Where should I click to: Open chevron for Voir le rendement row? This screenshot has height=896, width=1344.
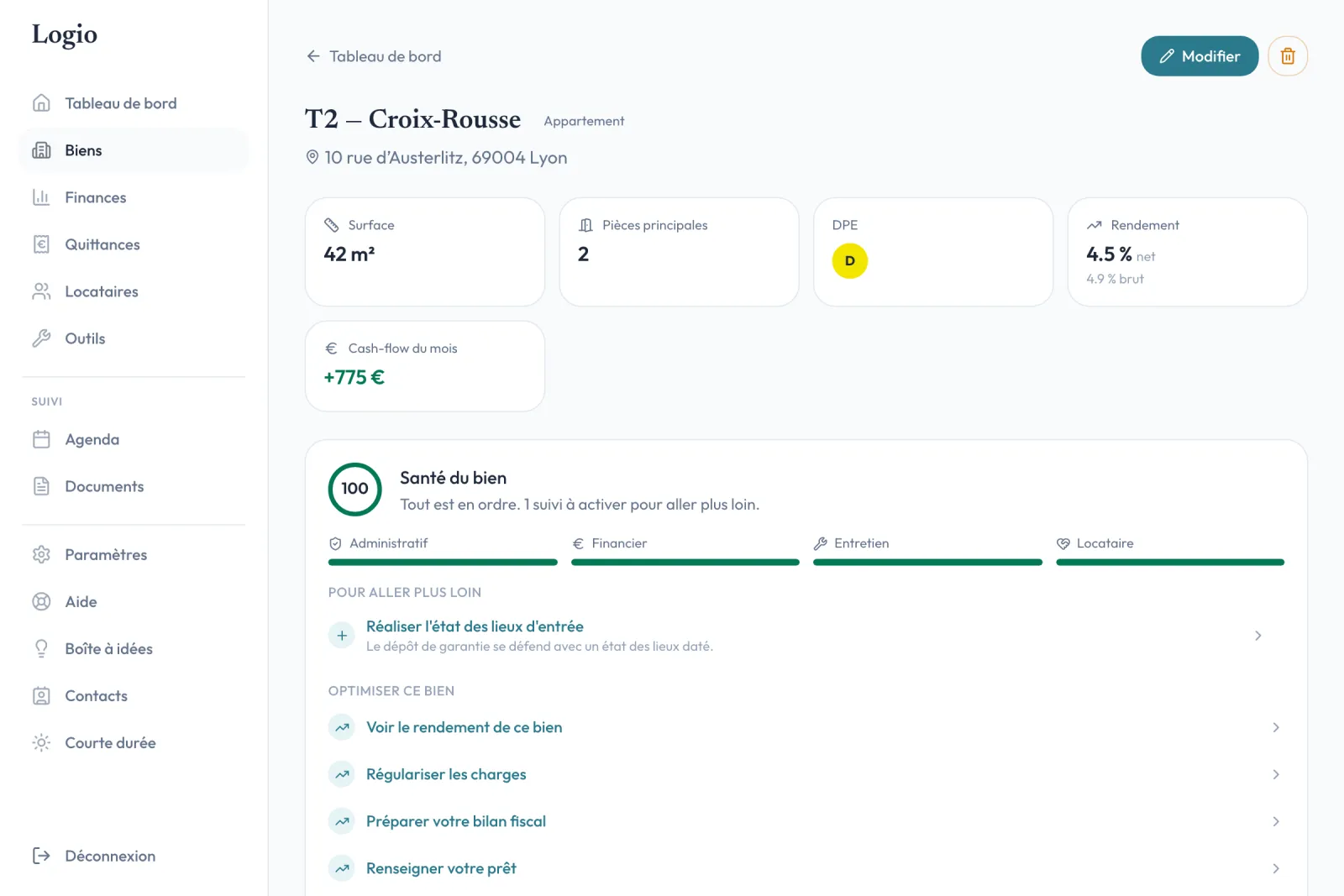tap(1275, 727)
